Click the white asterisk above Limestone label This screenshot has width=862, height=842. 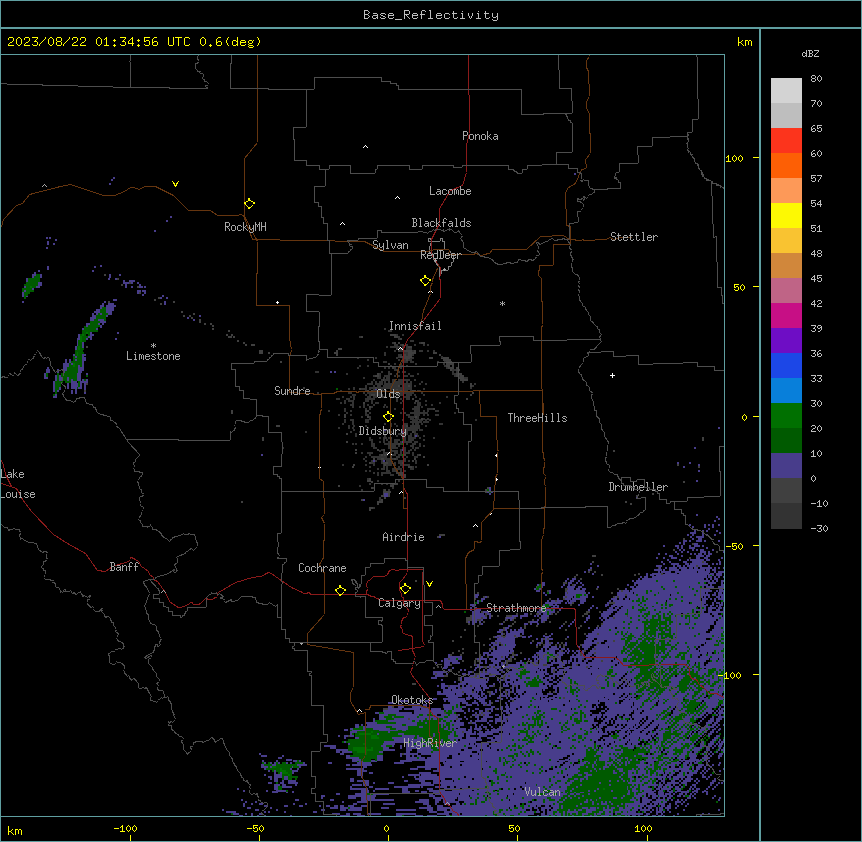coord(153,346)
